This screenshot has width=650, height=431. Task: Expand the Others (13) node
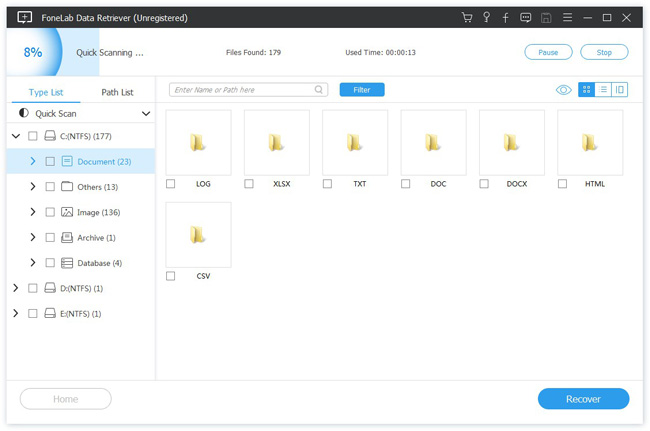33,186
